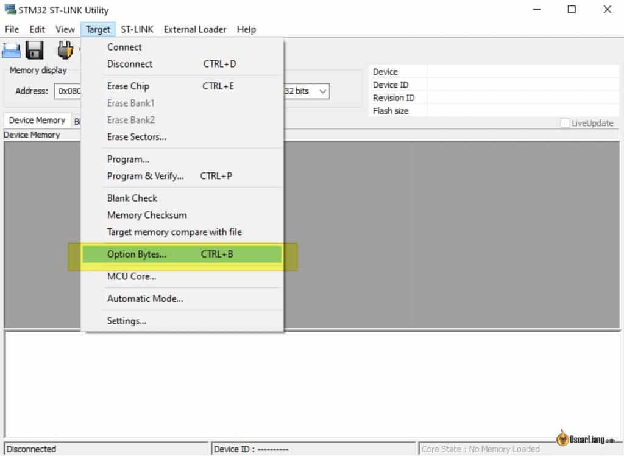This screenshot has height=456, width=624.
Task: Click the Connect to target plug icon
Action: 65,50
